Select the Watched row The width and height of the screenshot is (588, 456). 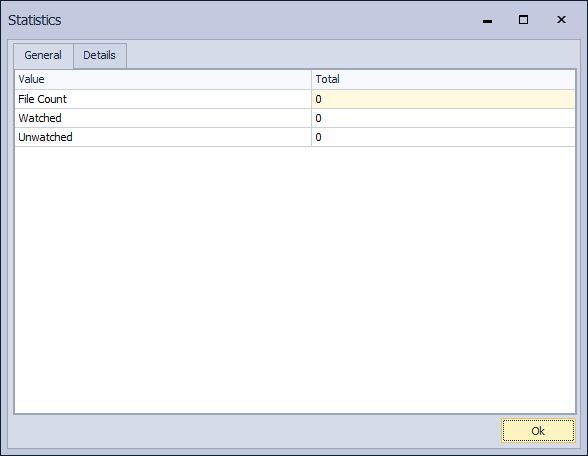click(295, 118)
